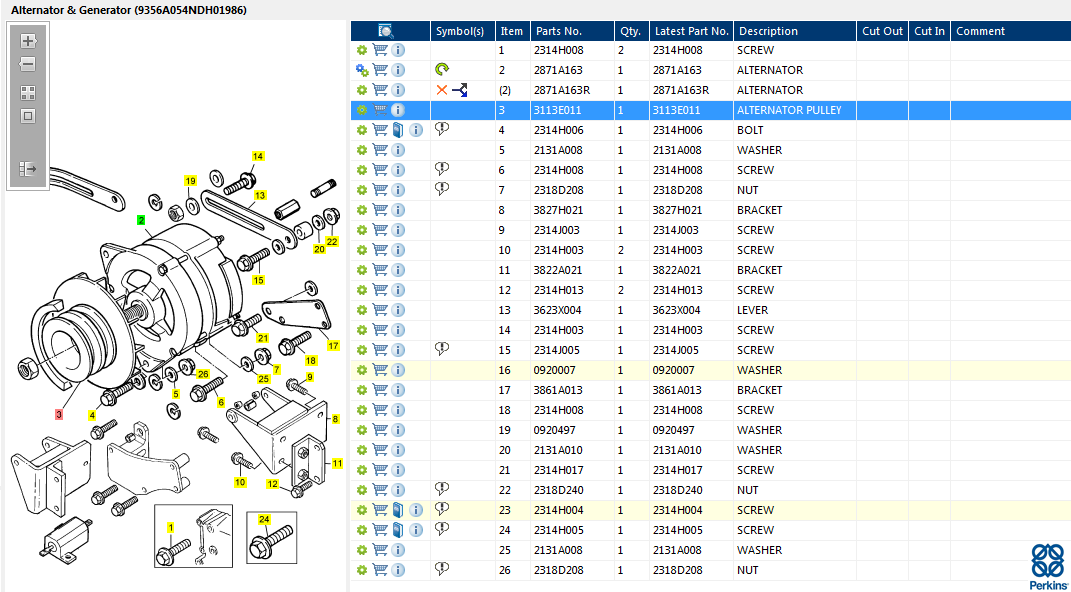Sort by the Item column header
This screenshot has width=1071, height=592.
512,31
